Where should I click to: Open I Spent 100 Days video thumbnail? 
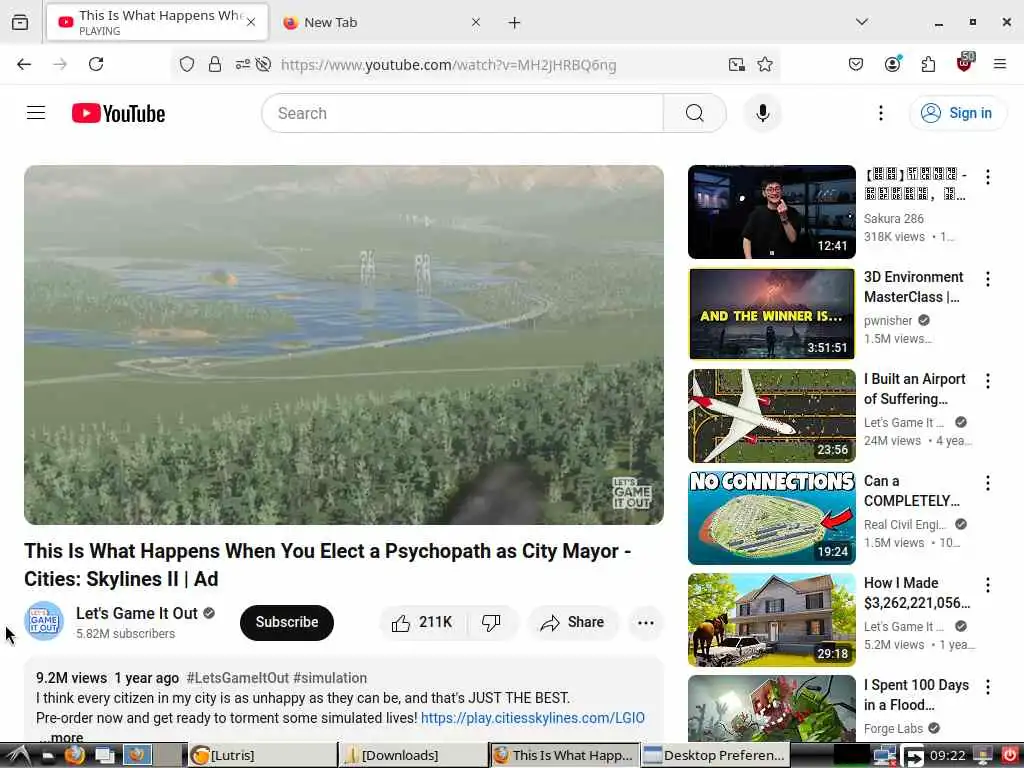[x=771, y=708]
